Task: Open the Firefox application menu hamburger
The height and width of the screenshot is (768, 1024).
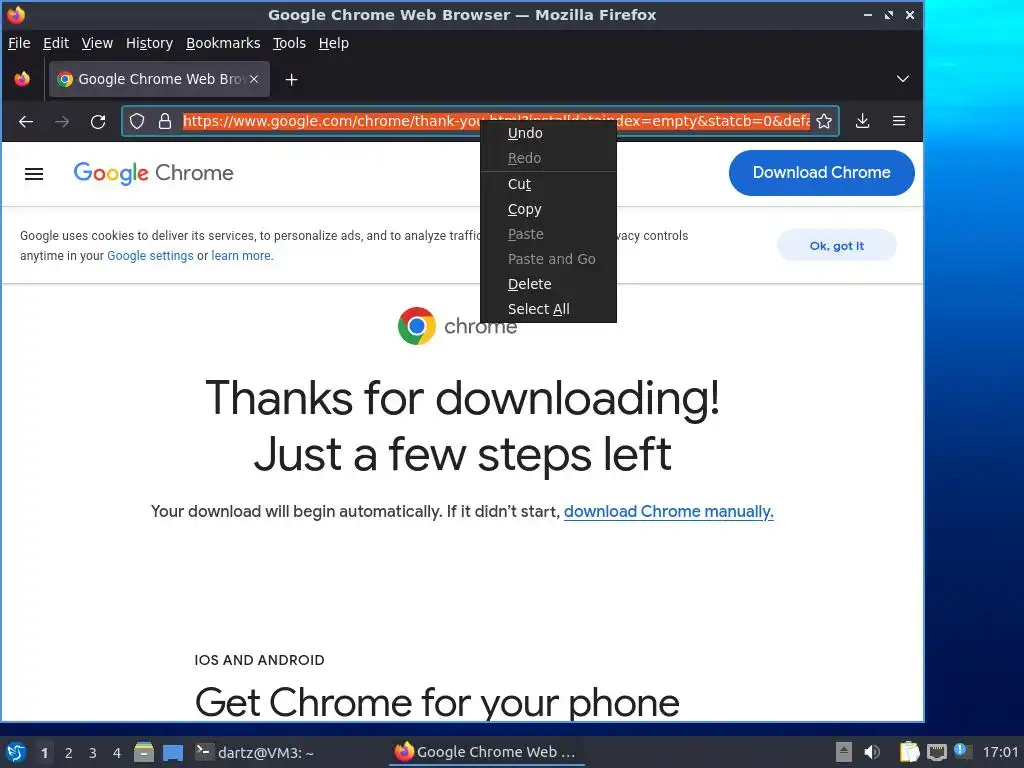Action: 899,121
